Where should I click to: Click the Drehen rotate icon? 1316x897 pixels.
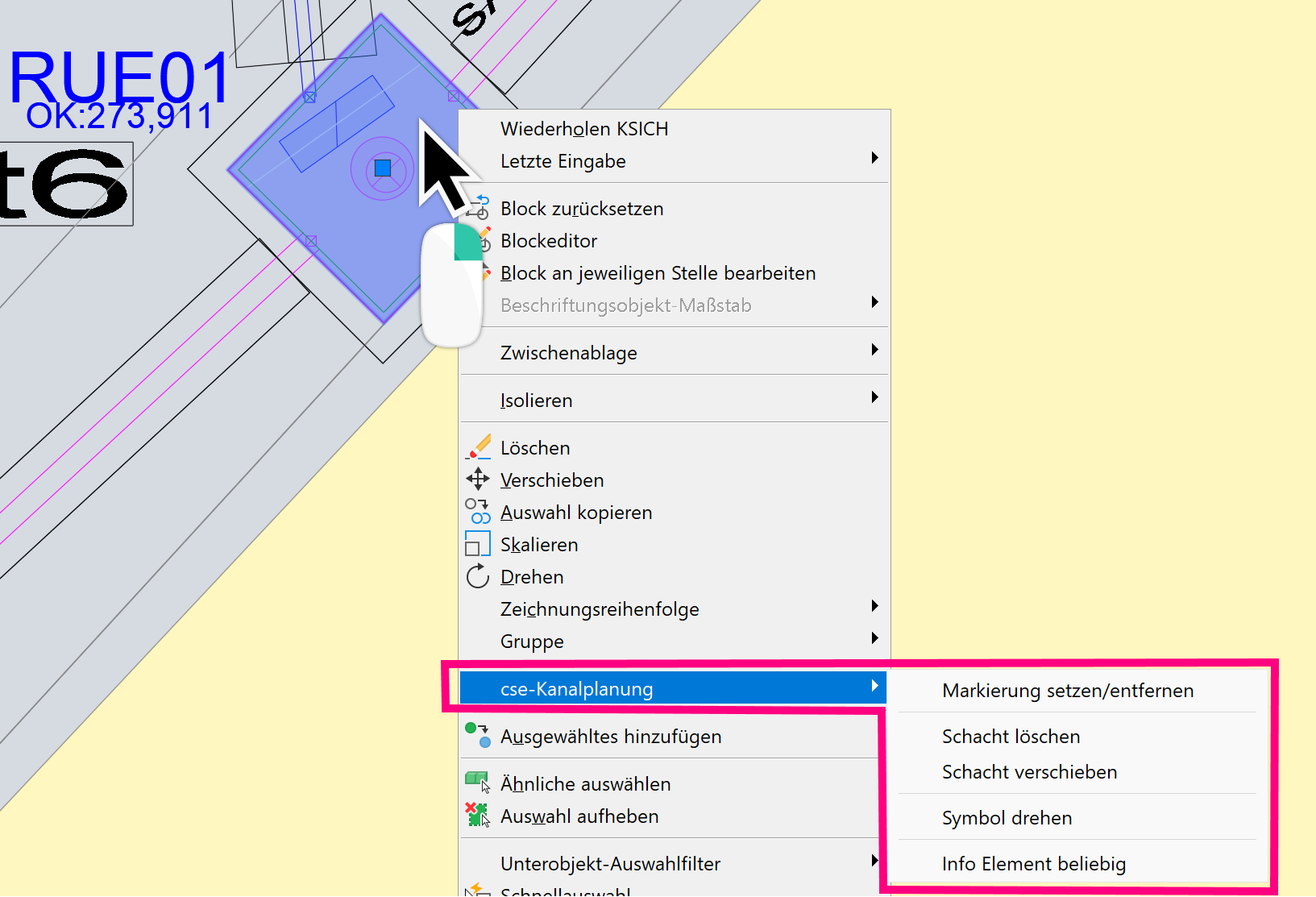tap(478, 576)
